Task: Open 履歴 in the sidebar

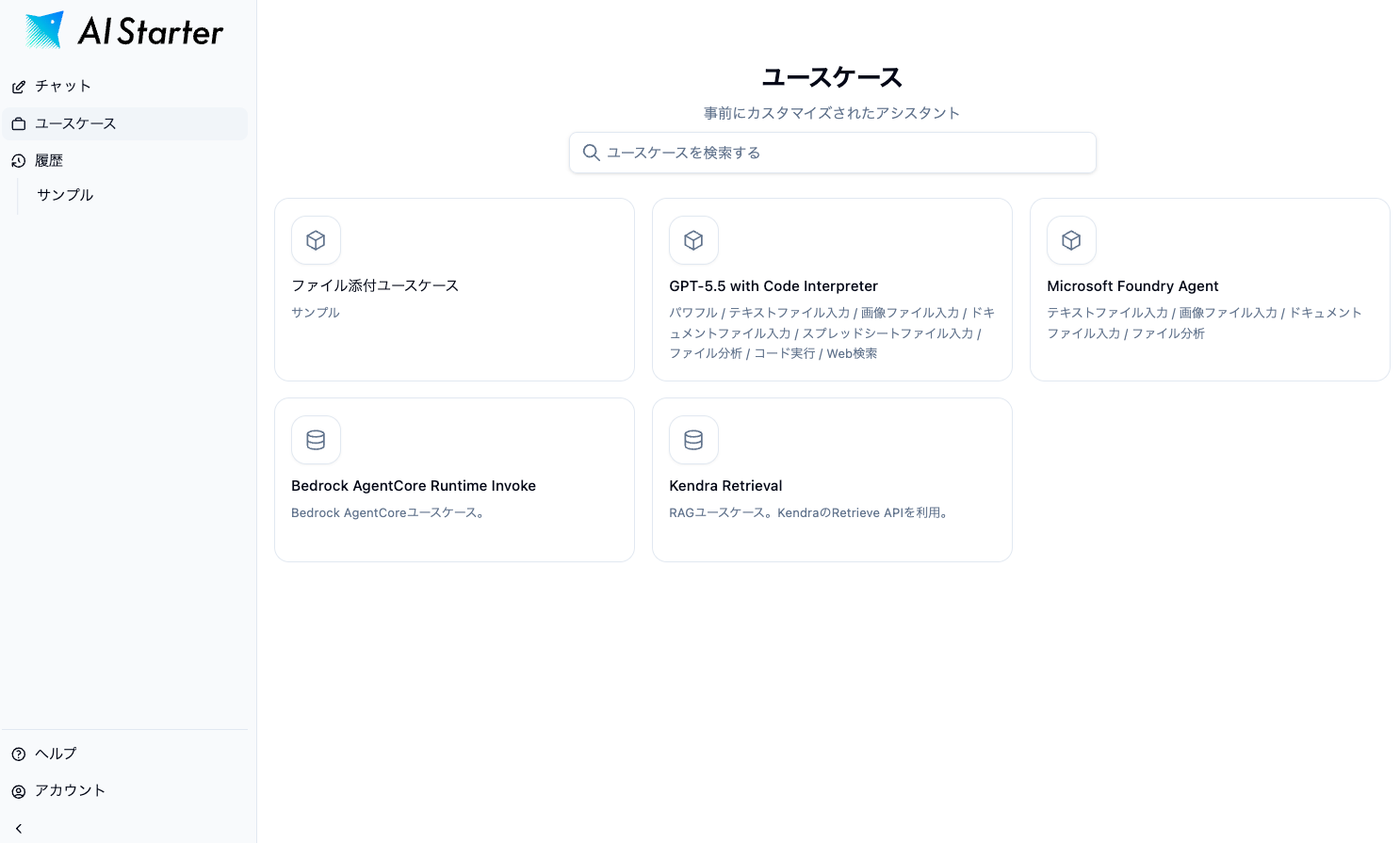Action: (x=124, y=161)
